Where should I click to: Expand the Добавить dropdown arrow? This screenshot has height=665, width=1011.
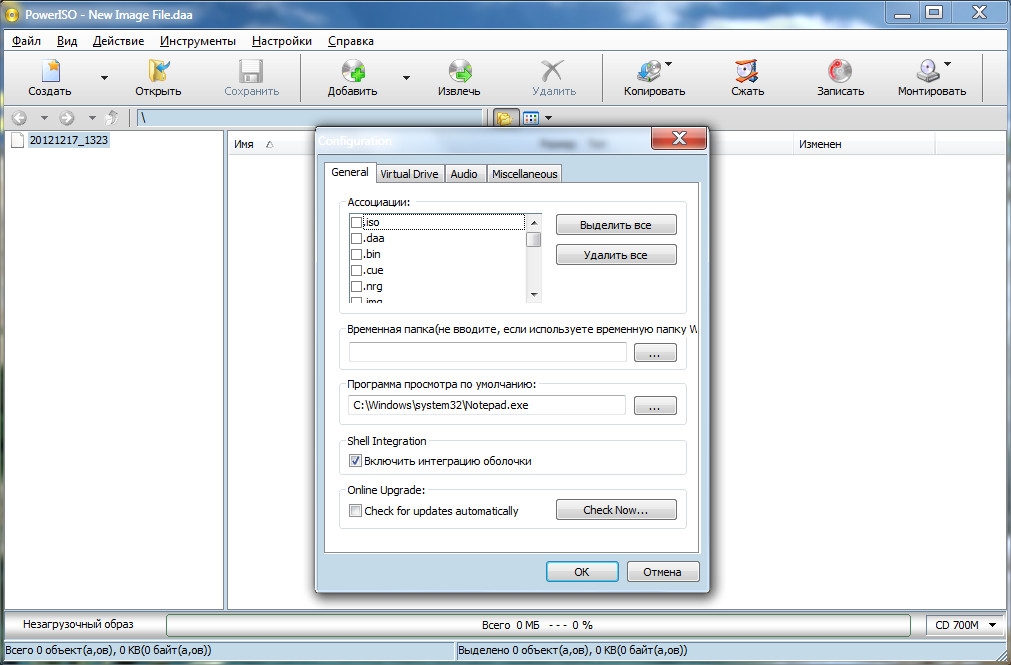(x=406, y=78)
